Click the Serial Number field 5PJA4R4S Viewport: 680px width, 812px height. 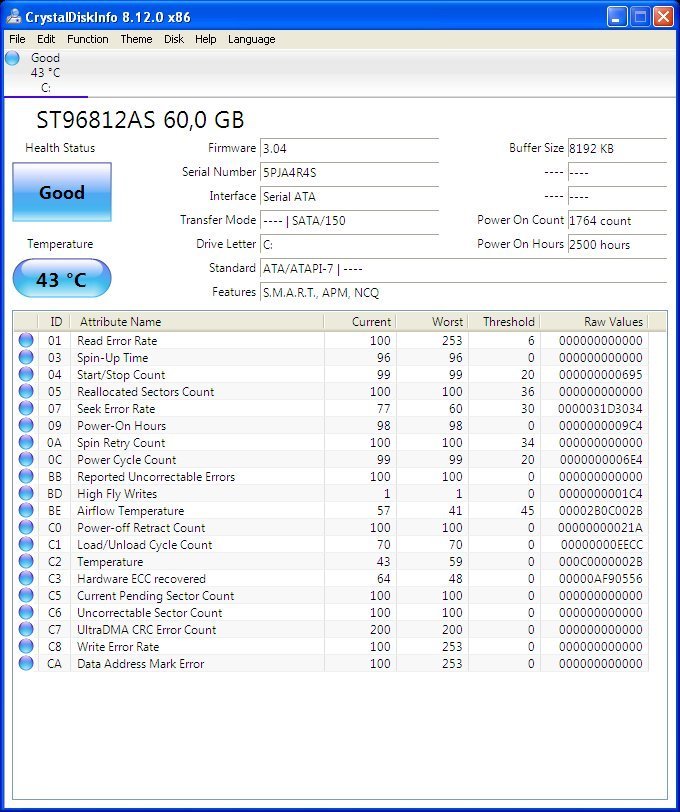click(x=349, y=172)
